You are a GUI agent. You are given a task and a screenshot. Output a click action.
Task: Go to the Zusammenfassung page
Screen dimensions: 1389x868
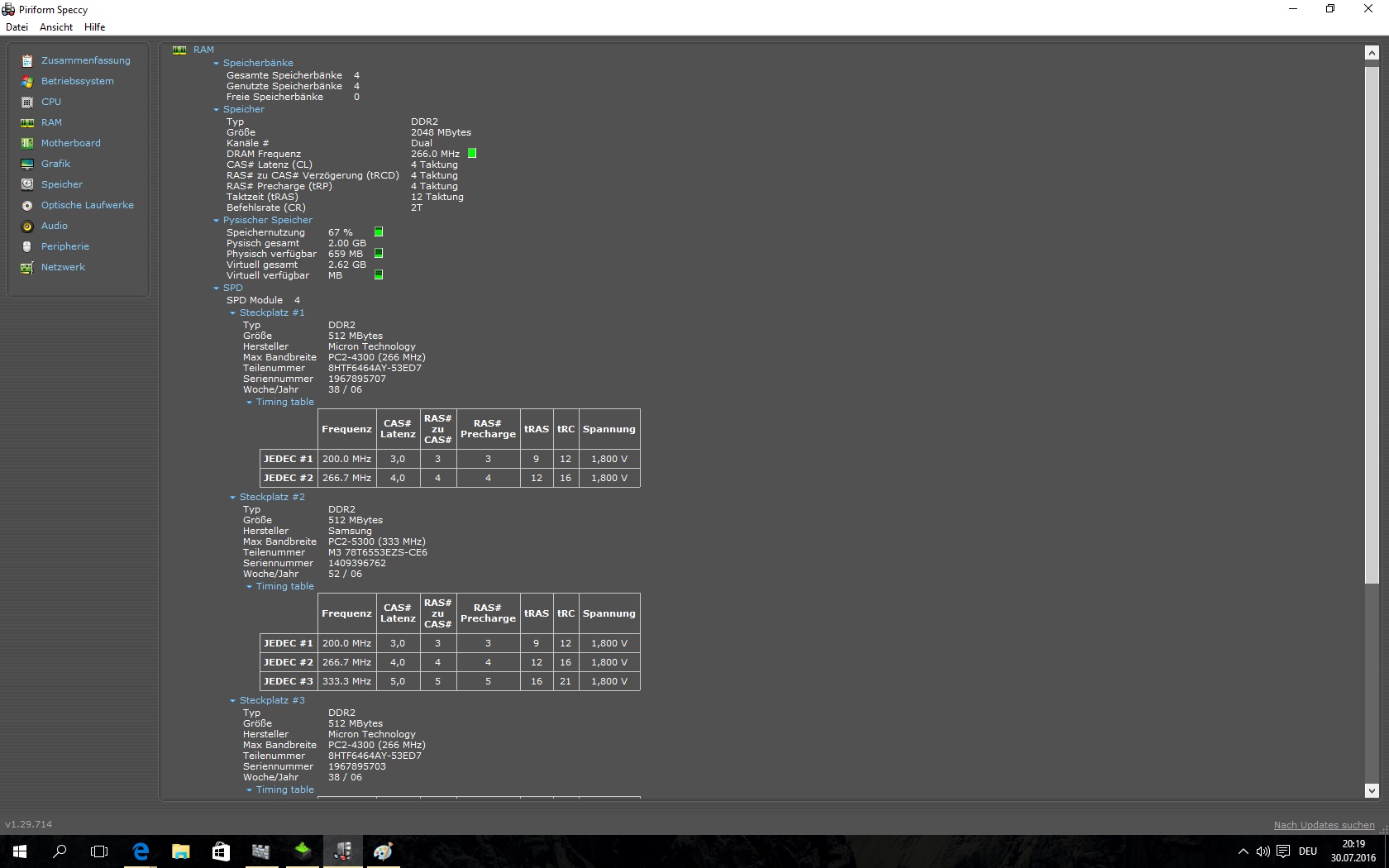coord(86,60)
